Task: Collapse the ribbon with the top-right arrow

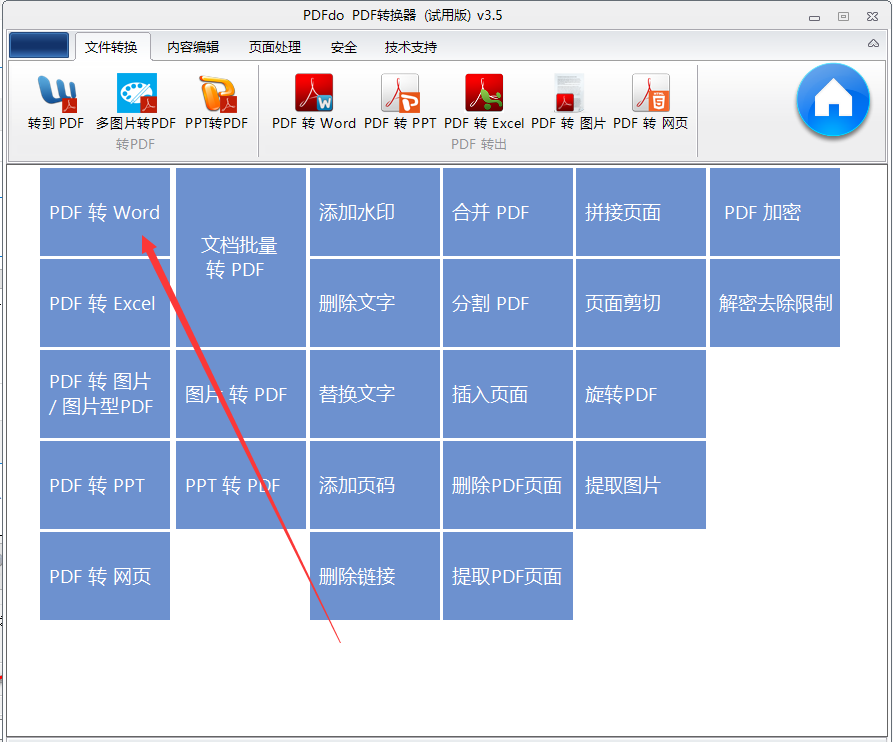Action: pos(873,45)
